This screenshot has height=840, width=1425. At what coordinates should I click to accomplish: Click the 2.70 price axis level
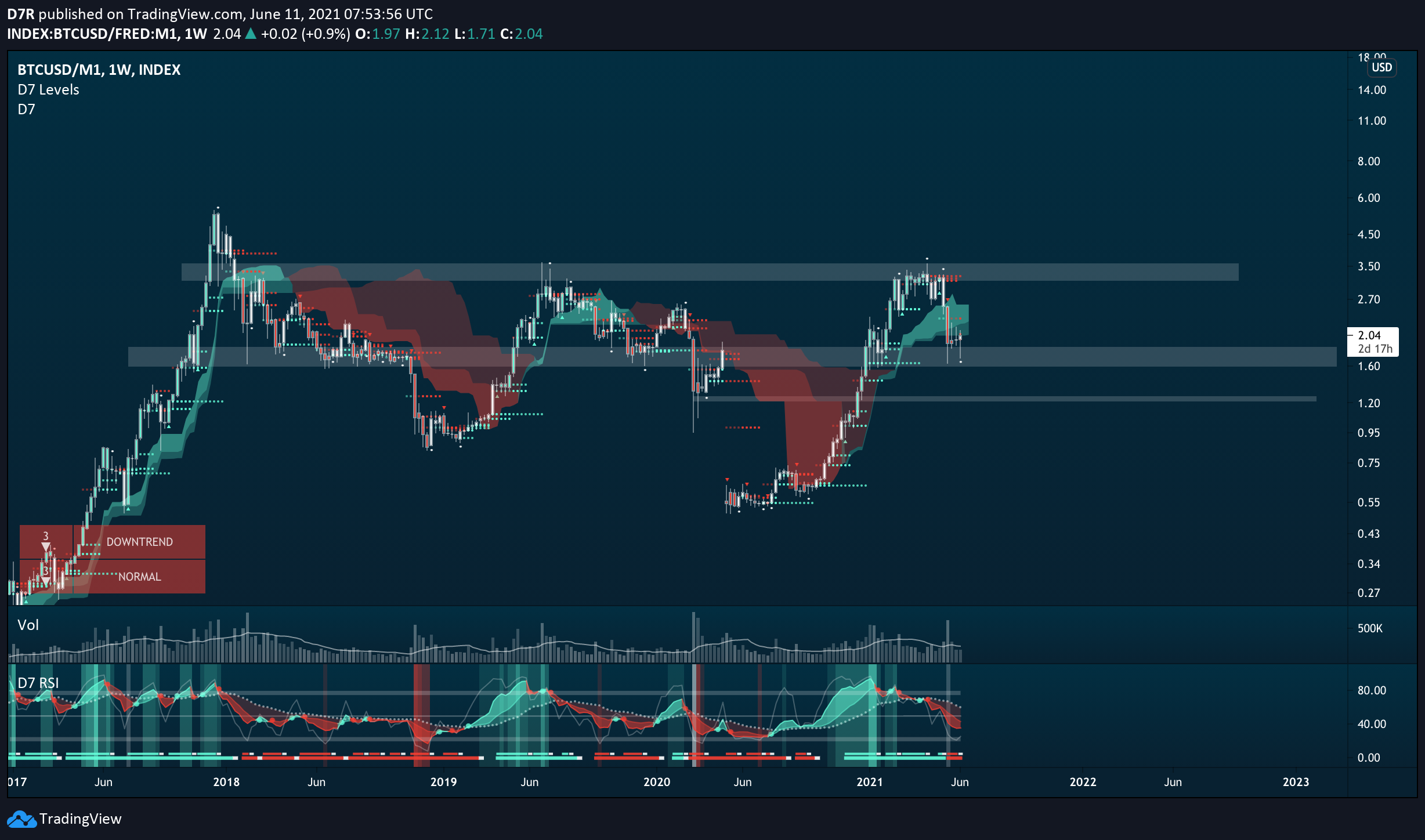click(x=1369, y=299)
